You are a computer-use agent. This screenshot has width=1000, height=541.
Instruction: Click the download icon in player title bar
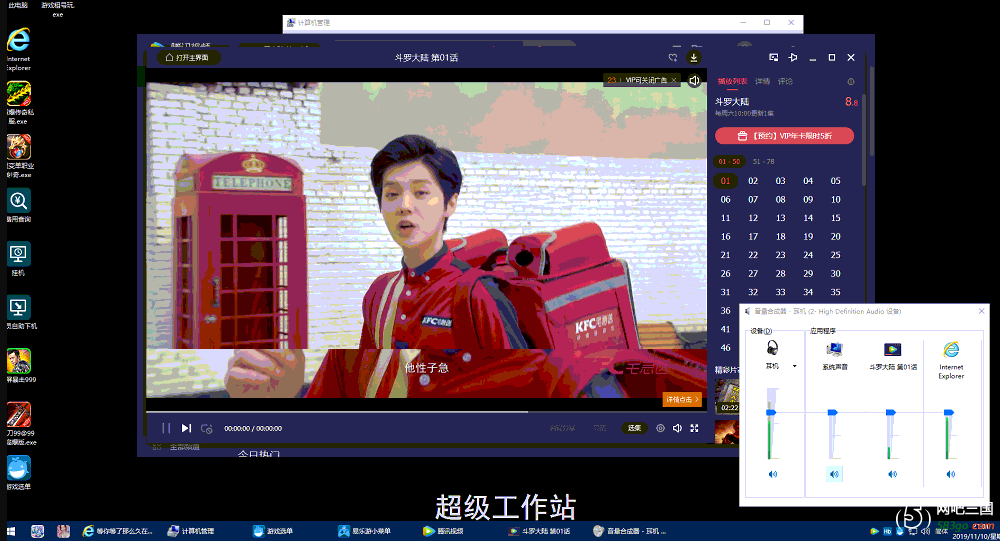(694, 57)
